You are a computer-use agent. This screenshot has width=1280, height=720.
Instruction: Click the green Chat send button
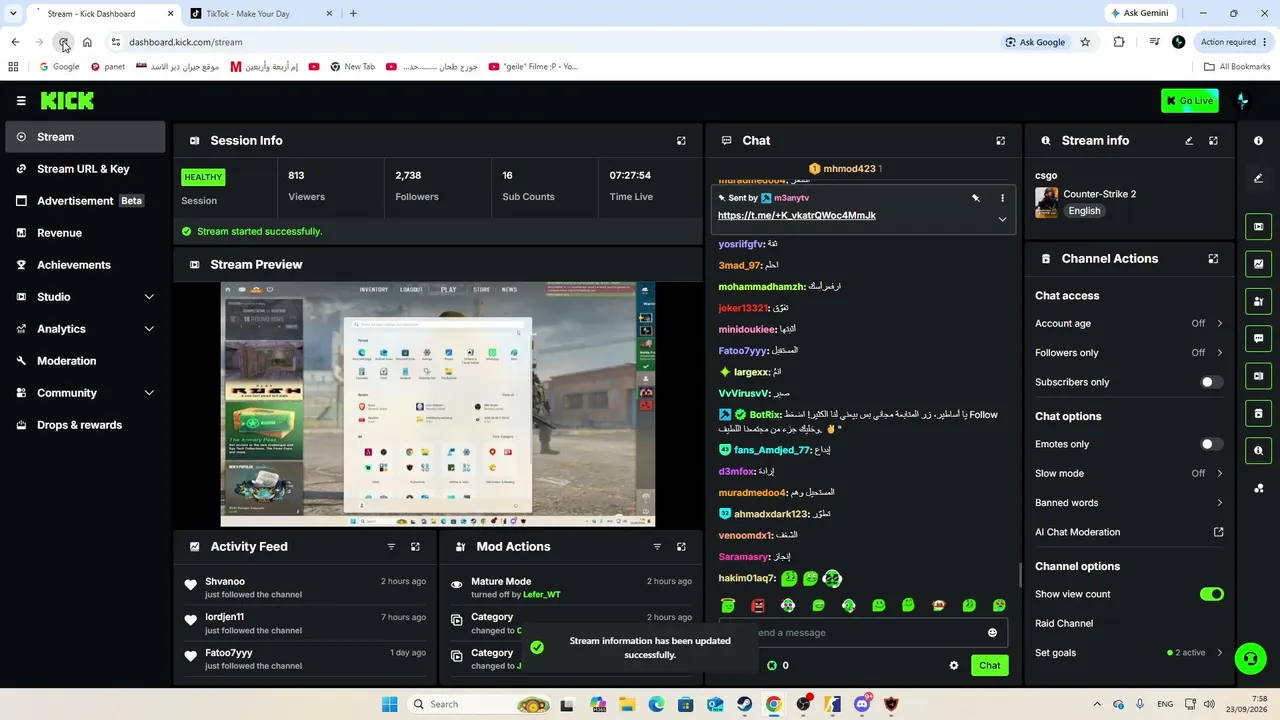click(x=989, y=665)
